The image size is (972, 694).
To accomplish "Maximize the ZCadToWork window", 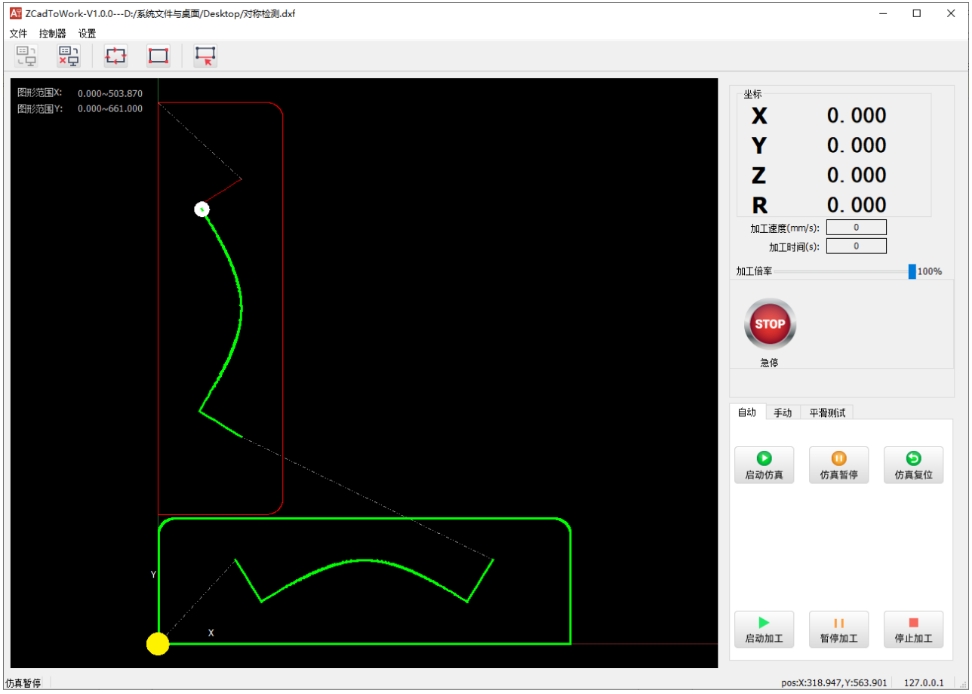I will tap(917, 14).
